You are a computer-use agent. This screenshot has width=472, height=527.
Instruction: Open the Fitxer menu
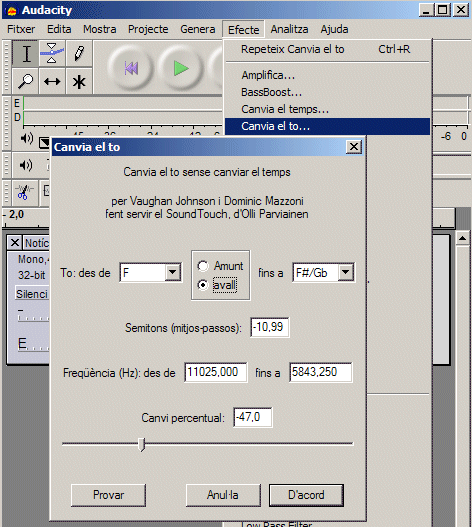tap(21, 29)
